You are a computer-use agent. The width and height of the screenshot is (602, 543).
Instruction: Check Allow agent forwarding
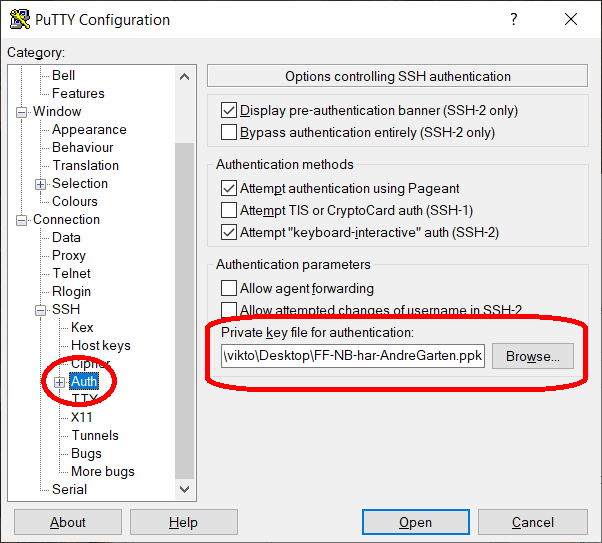coord(228,289)
